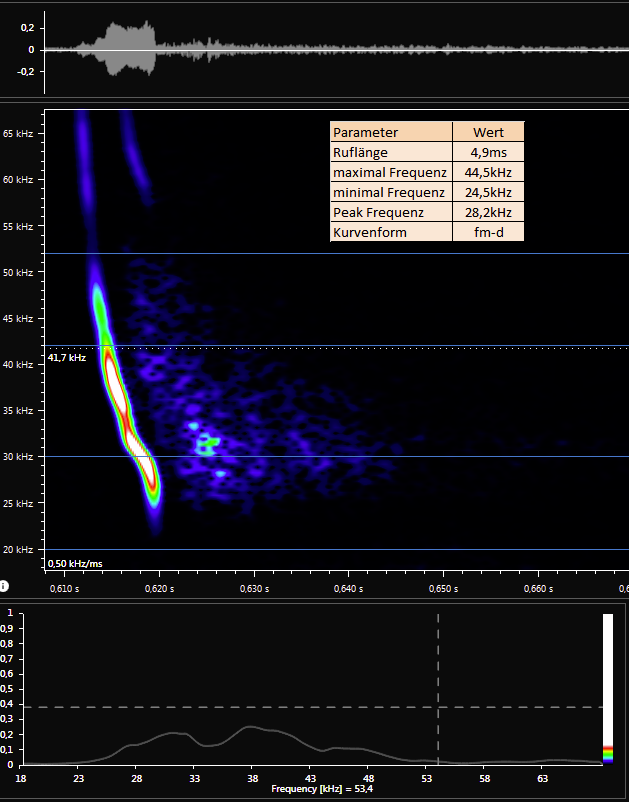
Task: Click the 41,7 kHz cursor frequency label
Action: point(66,357)
